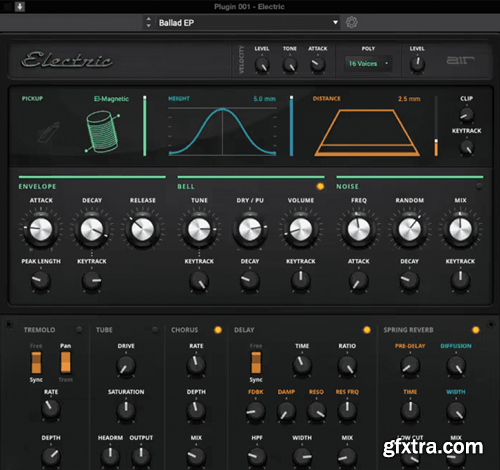Disable the Chorus effect
The image size is (500, 470).
218,330
